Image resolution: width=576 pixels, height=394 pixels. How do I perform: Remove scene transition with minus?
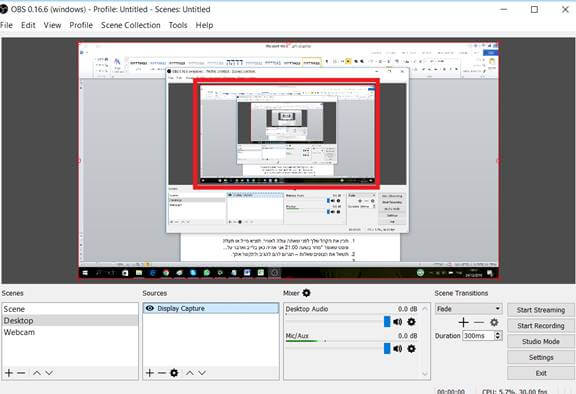tap(479, 322)
